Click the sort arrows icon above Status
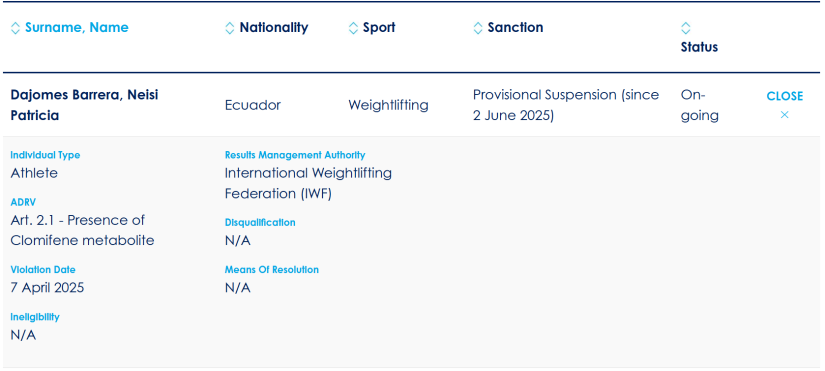Viewport: 825px width, 371px height. [686, 28]
